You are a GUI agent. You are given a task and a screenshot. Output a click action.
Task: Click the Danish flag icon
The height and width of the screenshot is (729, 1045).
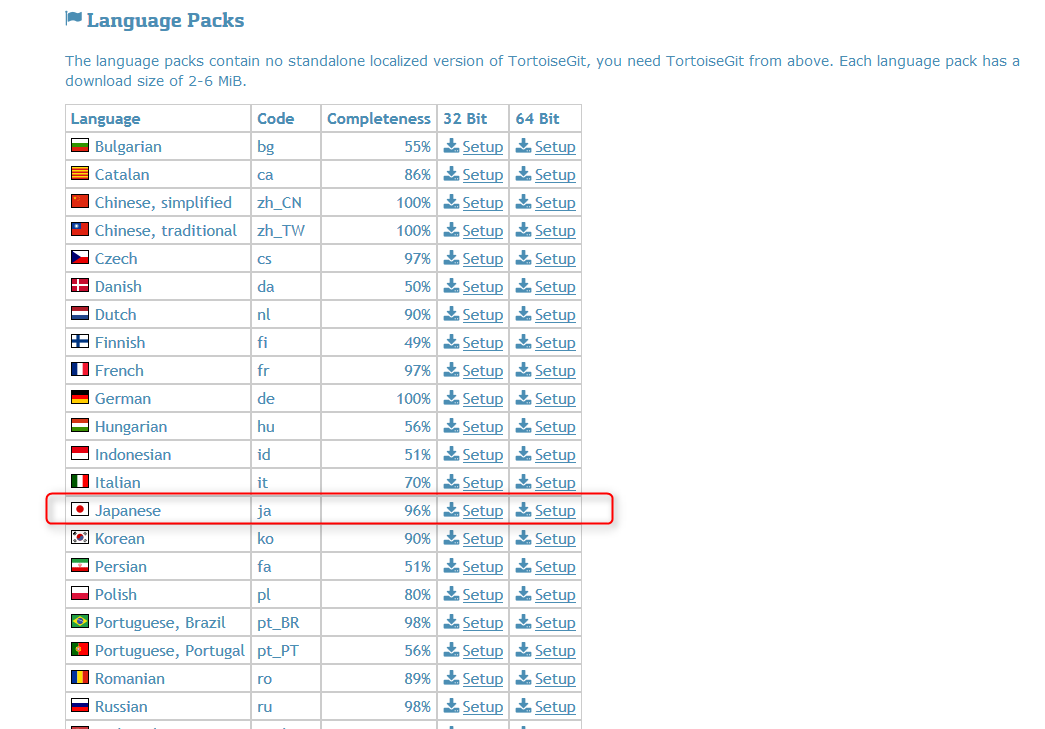pos(80,287)
